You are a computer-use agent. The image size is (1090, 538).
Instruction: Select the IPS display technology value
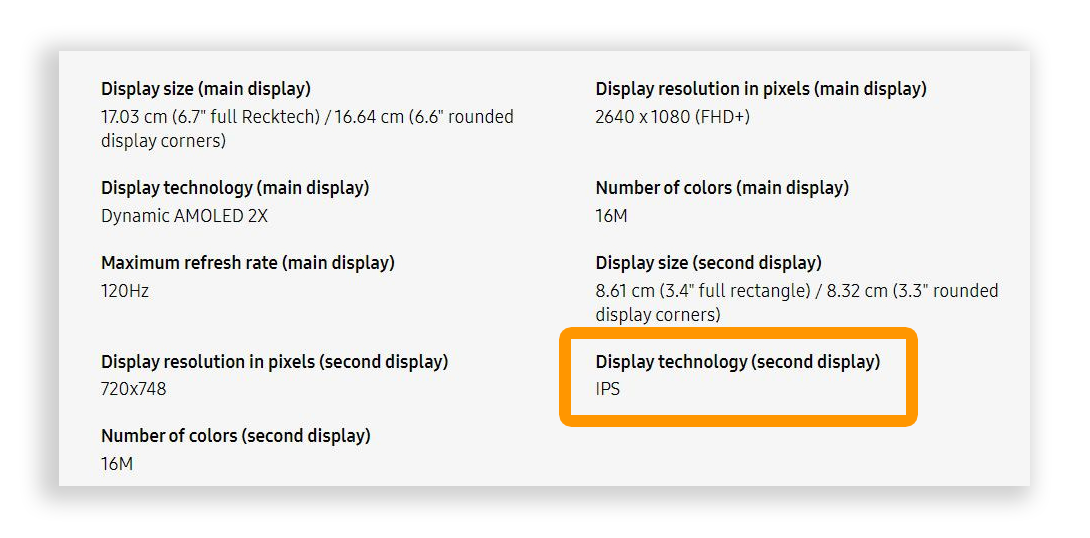607,389
